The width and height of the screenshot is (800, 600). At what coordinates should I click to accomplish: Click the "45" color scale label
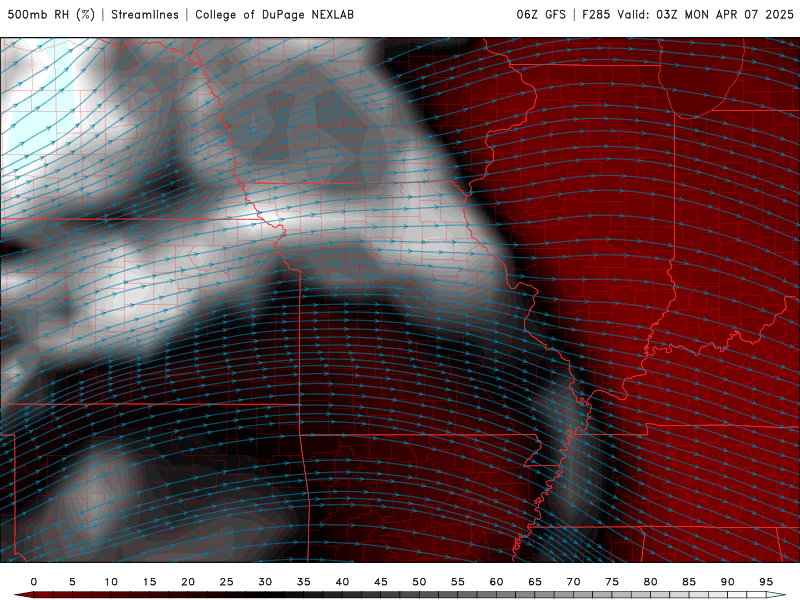tap(381, 582)
